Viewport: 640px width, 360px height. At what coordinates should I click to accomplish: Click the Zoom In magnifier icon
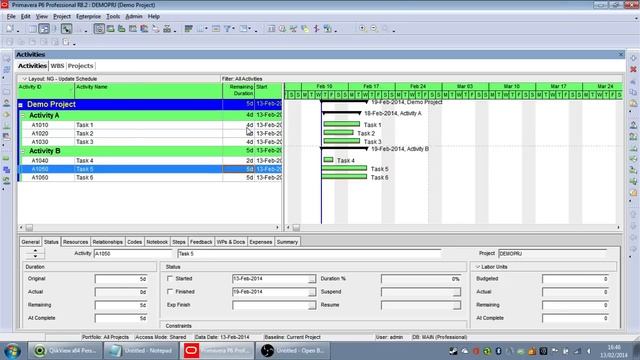coord(362,29)
